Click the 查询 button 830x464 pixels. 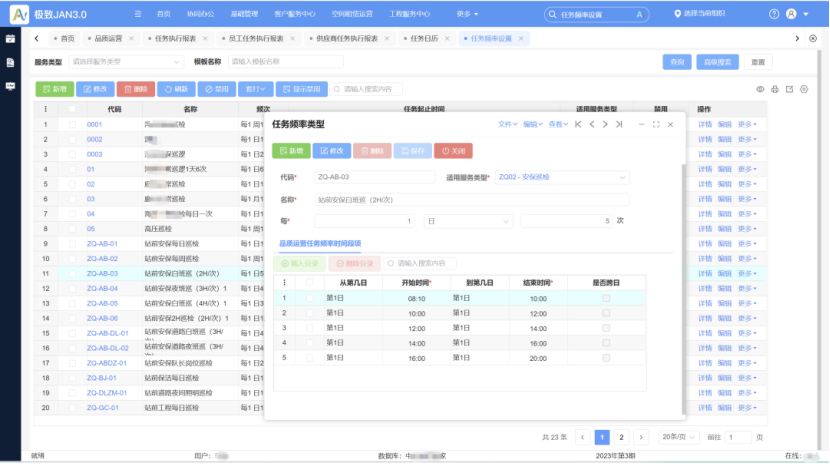(677, 62)
